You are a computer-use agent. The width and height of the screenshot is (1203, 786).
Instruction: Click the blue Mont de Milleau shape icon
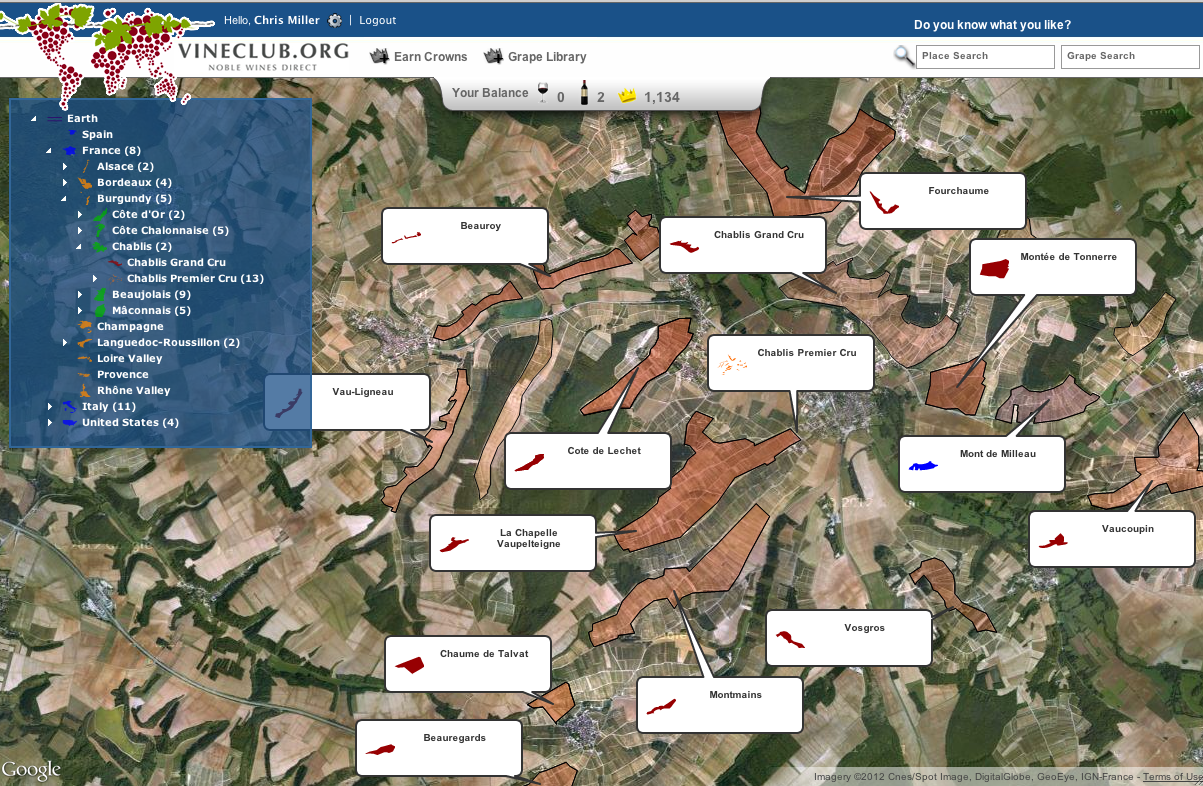click(x=924, y=465)
